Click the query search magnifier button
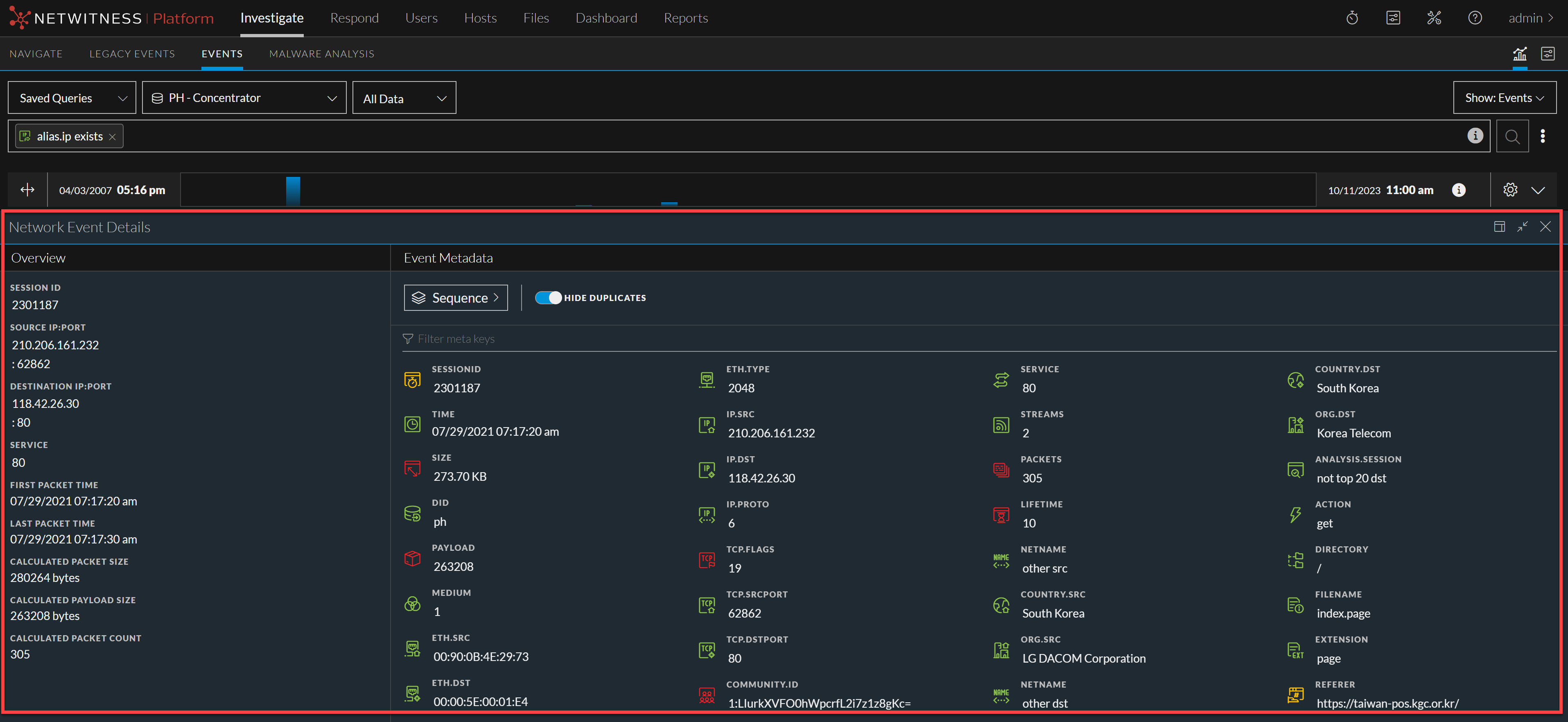 [x=1512, y=136]
